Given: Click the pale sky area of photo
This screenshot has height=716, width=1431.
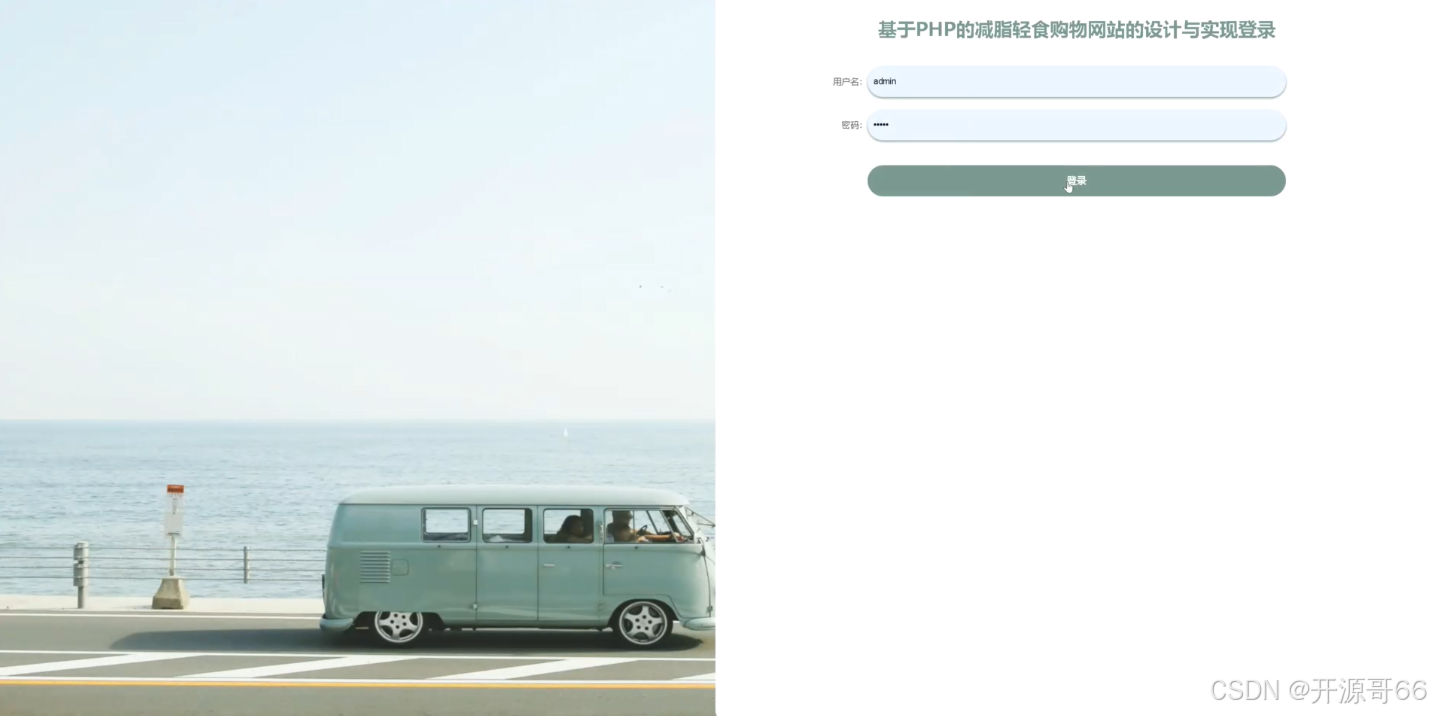Looking at the screenshot, I should [357, 200].
